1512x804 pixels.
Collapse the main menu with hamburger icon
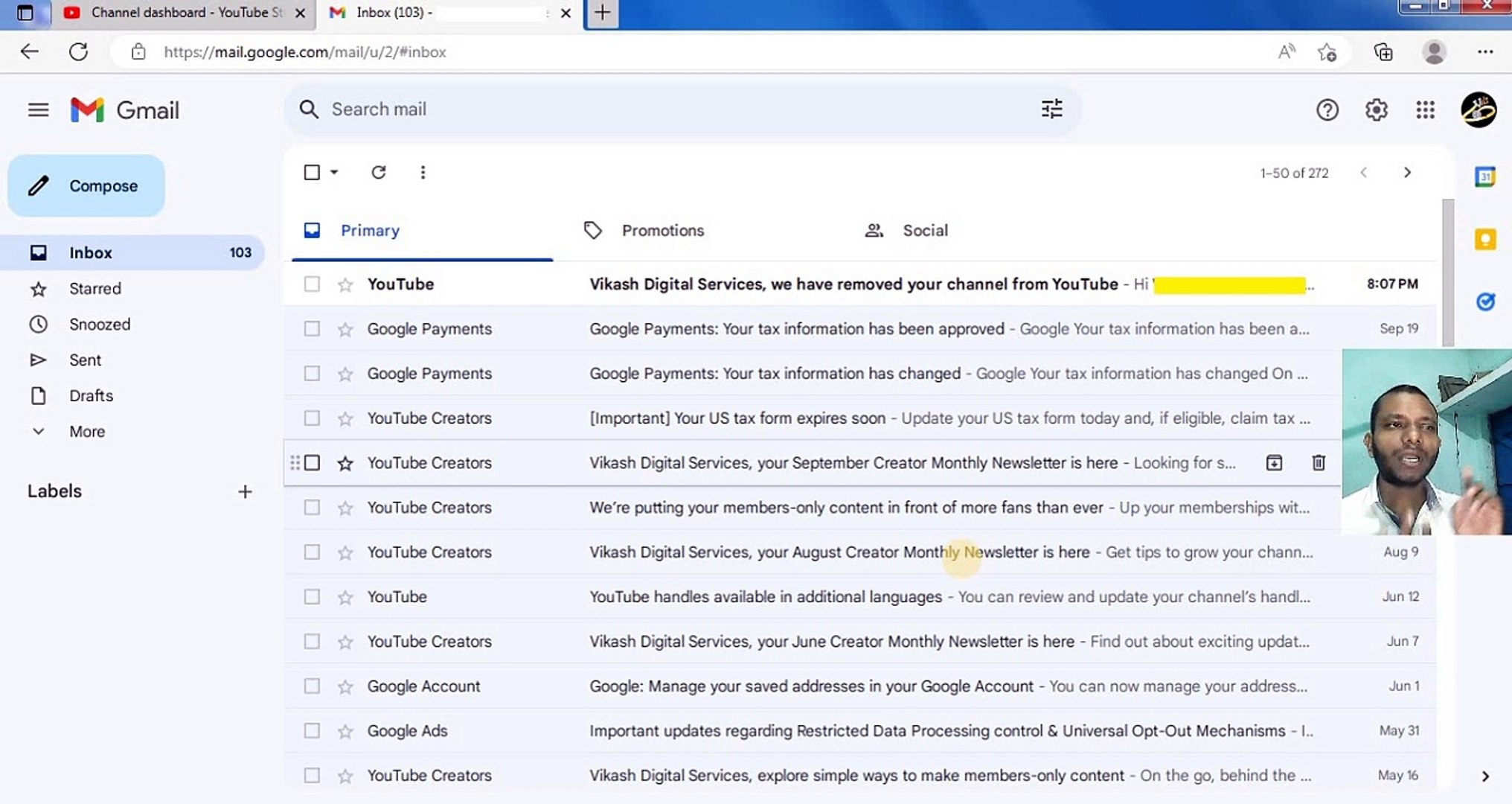38,109
